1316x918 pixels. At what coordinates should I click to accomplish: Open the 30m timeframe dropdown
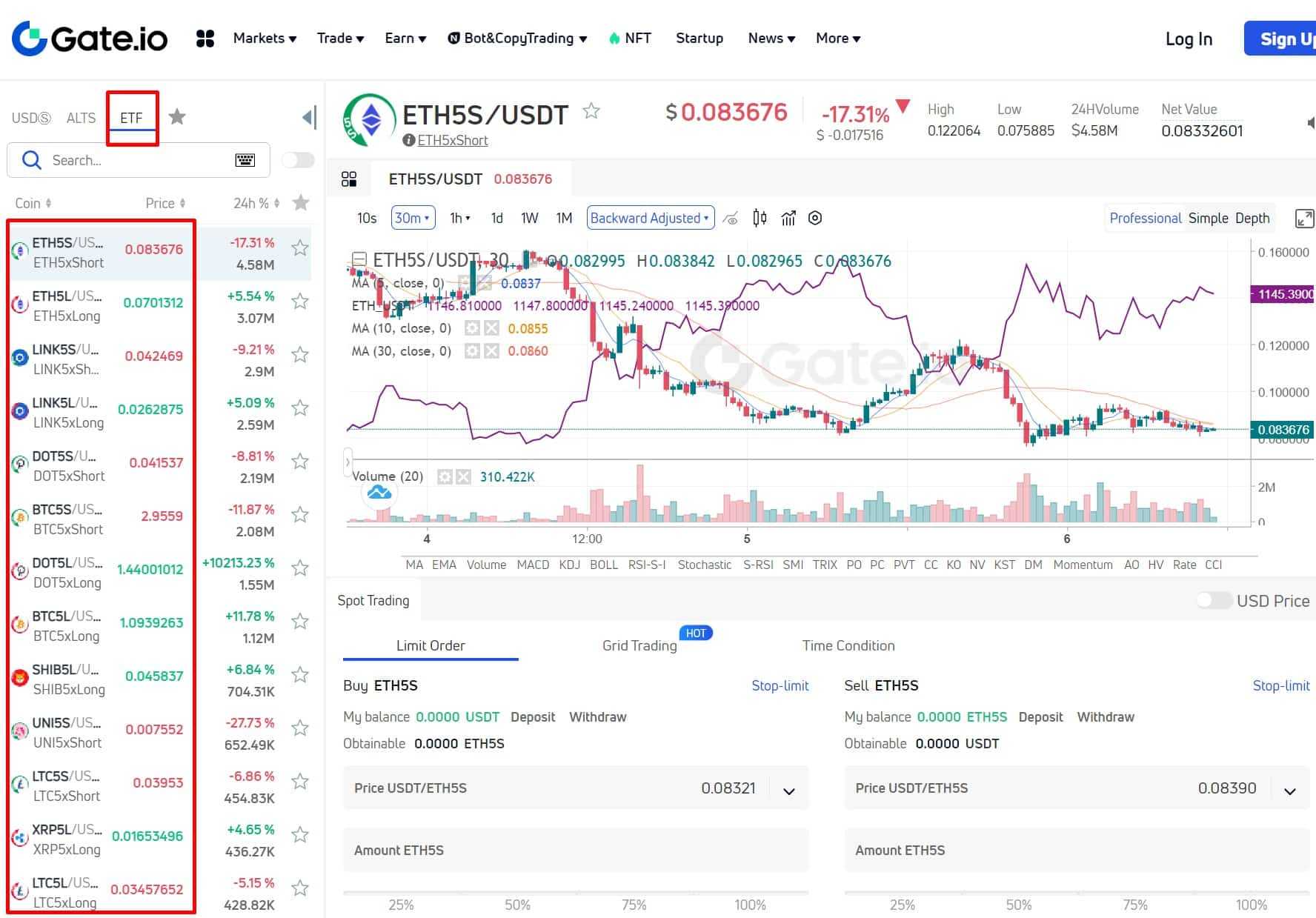(412, 218)
